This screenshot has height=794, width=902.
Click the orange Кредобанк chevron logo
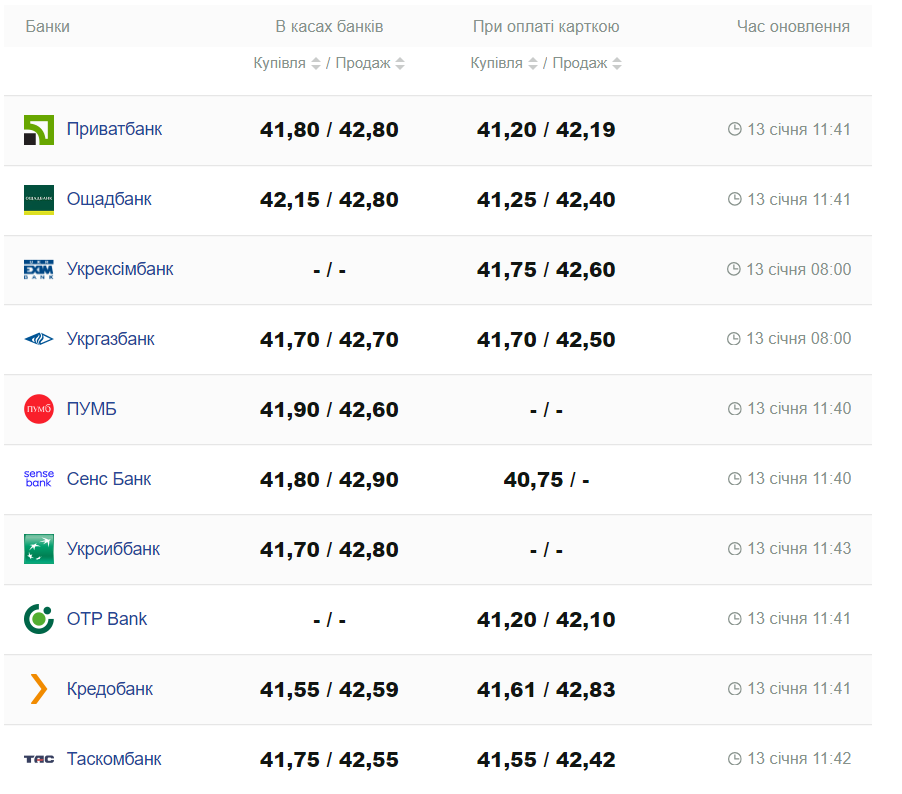tap(39, 689)
